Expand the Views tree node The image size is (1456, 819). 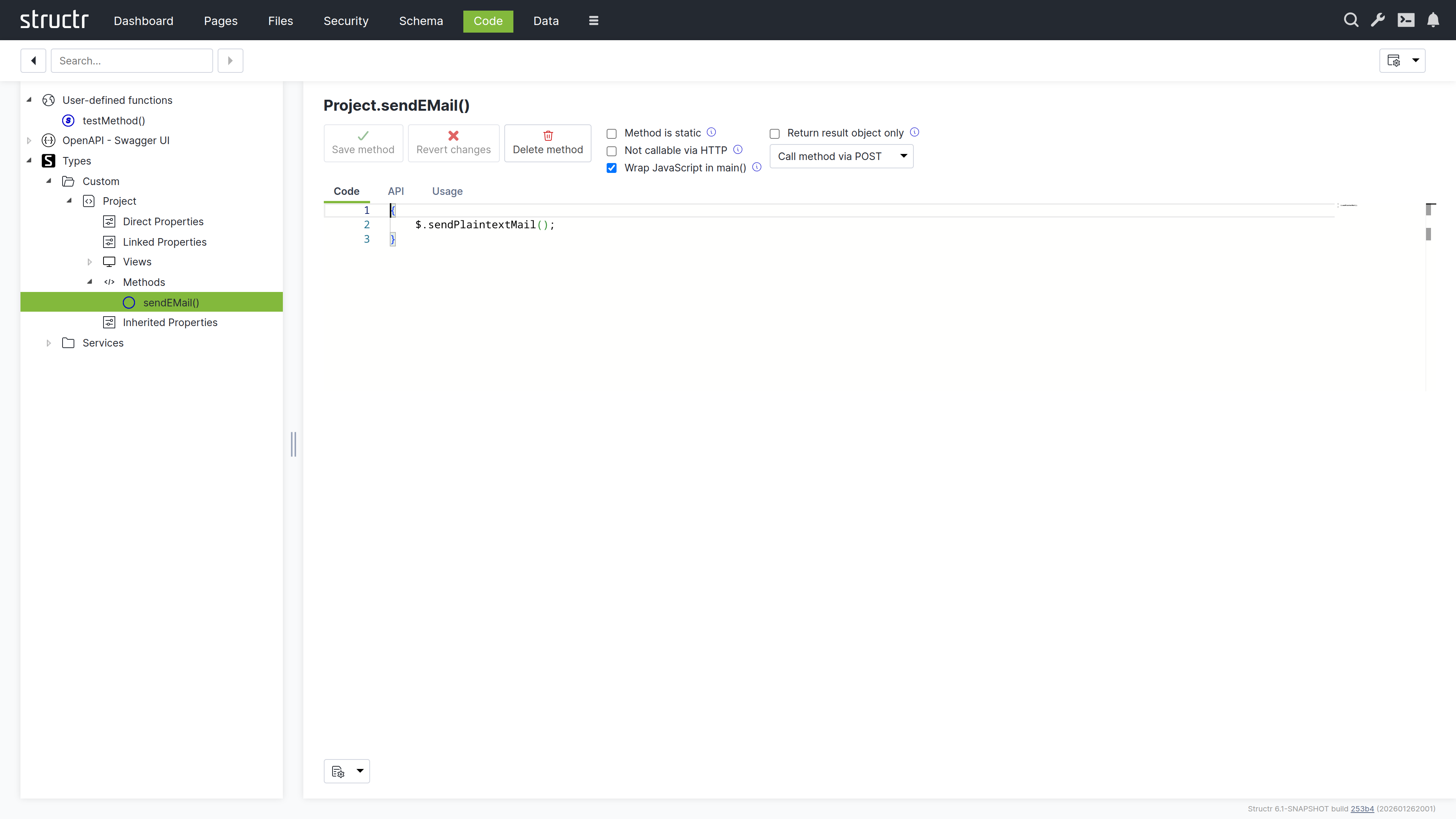89,262
